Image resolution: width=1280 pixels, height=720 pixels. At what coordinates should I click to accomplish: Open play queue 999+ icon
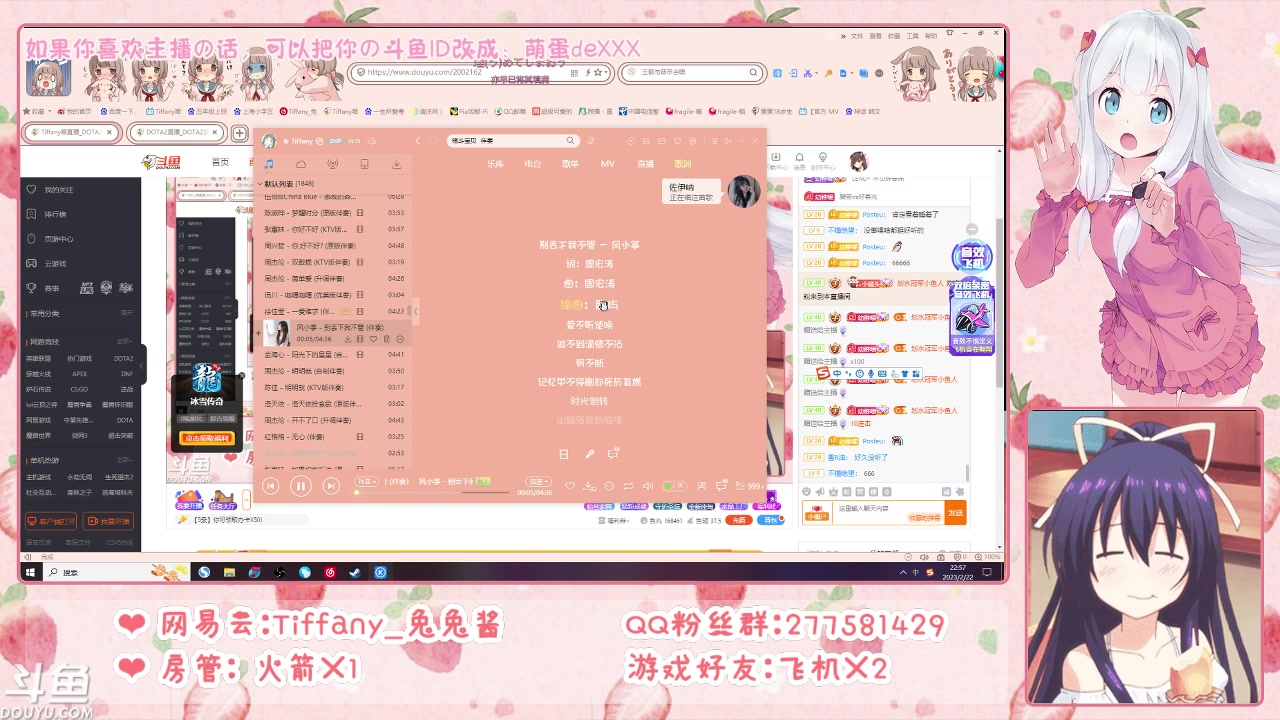[x=750, y=486]
